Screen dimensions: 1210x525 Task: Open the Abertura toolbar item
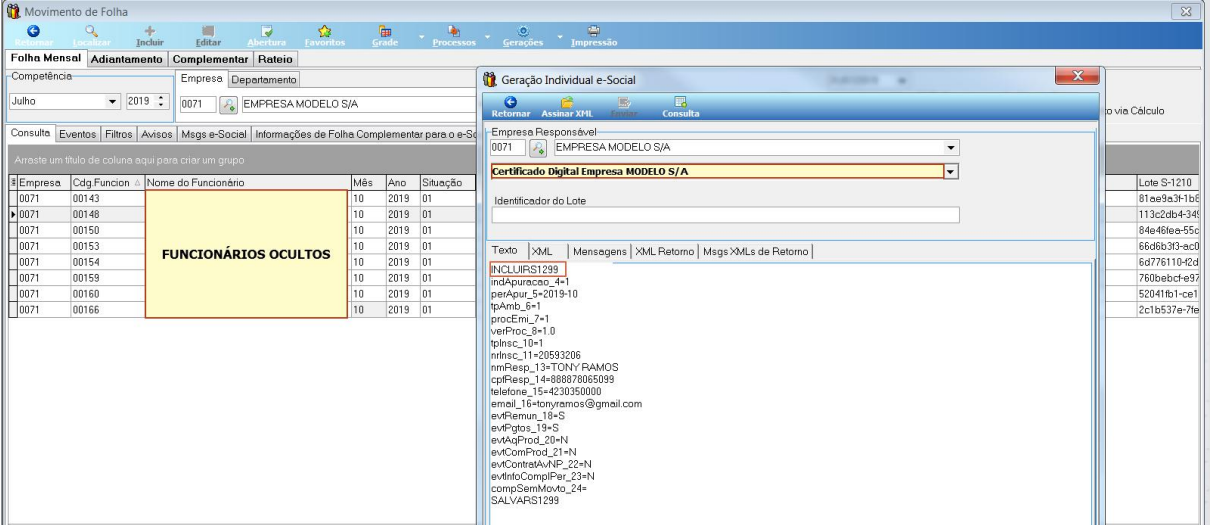pyautogui.click(x=266, y=36)
